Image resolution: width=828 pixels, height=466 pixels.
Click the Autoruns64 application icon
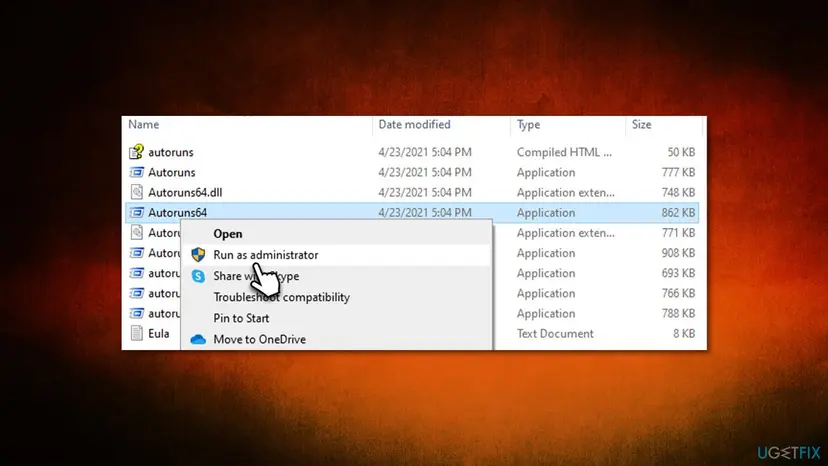pyautogui.click(x=136, y=212)
